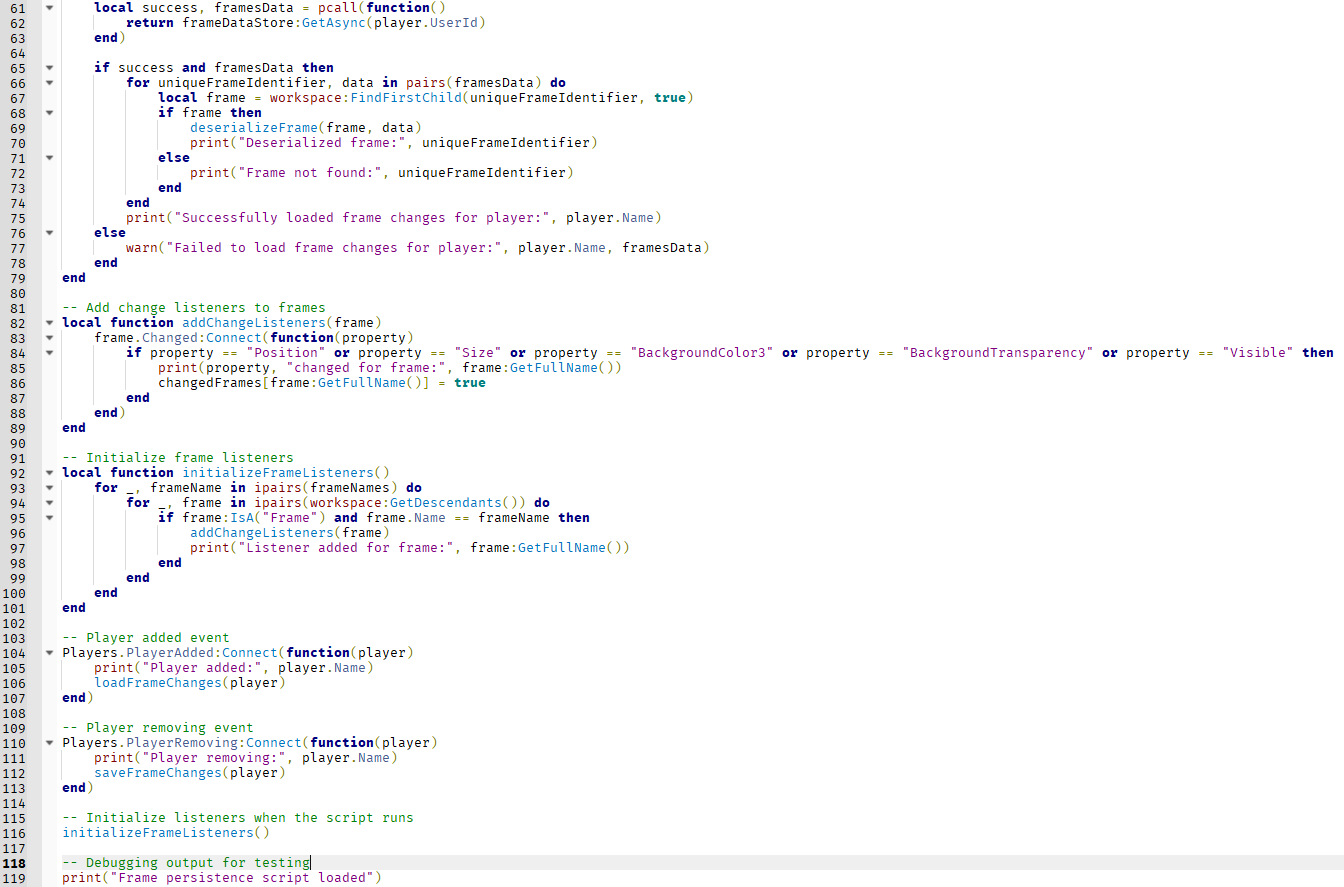Collapse the else branch on line 76
The height and width of the screenshot is (887, 1344).
click(x=49, y=233)
